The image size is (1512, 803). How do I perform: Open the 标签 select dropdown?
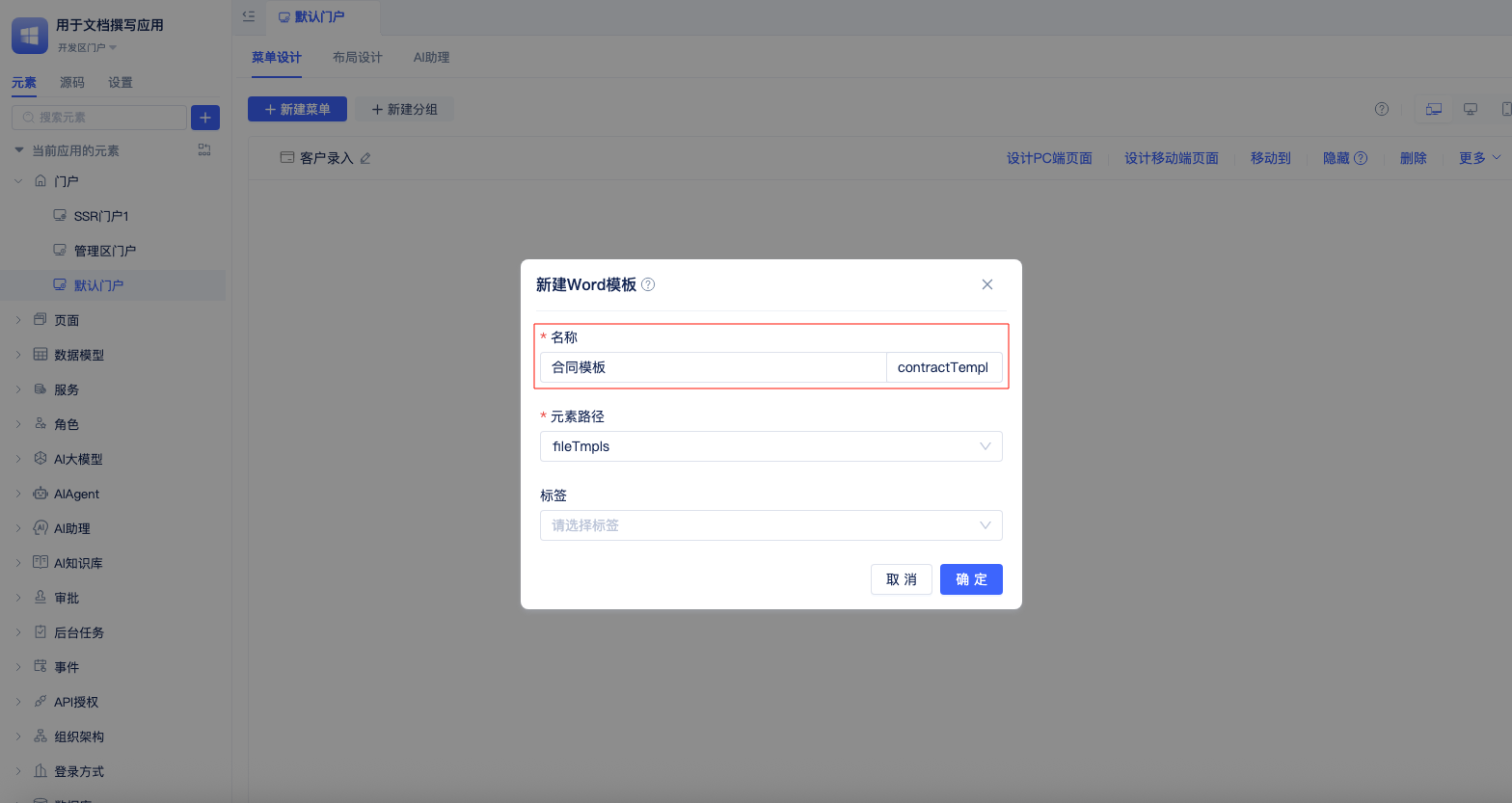tap(771, 525)
